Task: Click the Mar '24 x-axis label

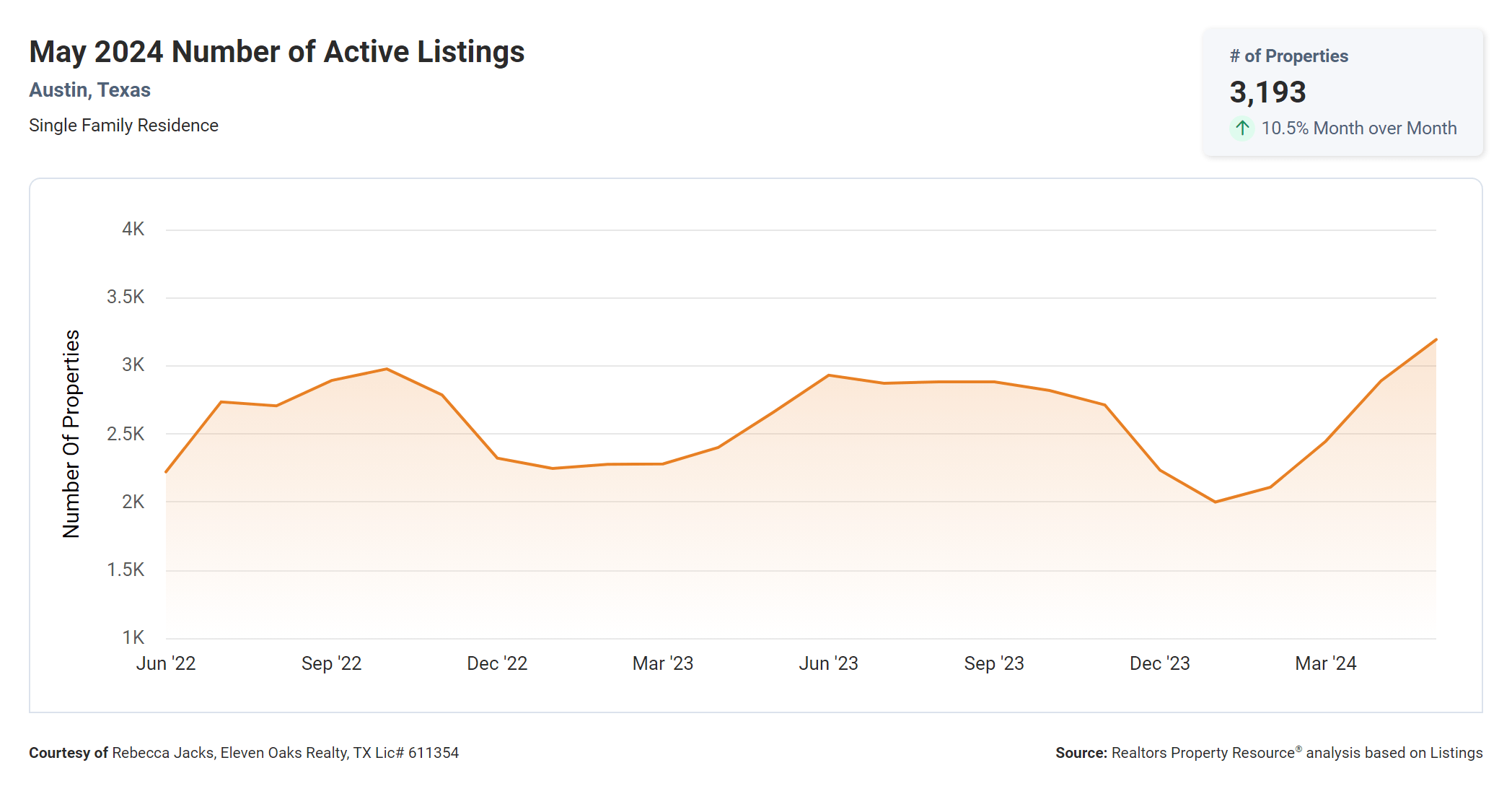Action: point(1325,663)
